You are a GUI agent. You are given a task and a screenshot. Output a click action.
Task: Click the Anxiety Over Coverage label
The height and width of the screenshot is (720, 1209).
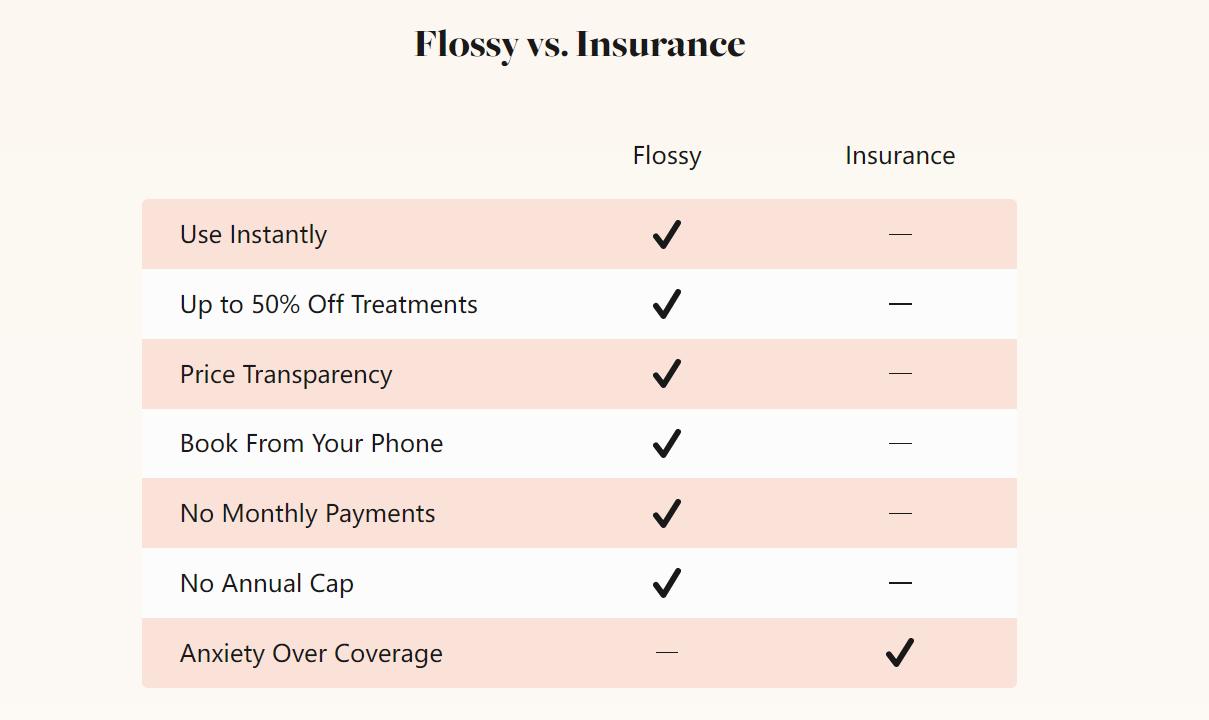point(311,653)
